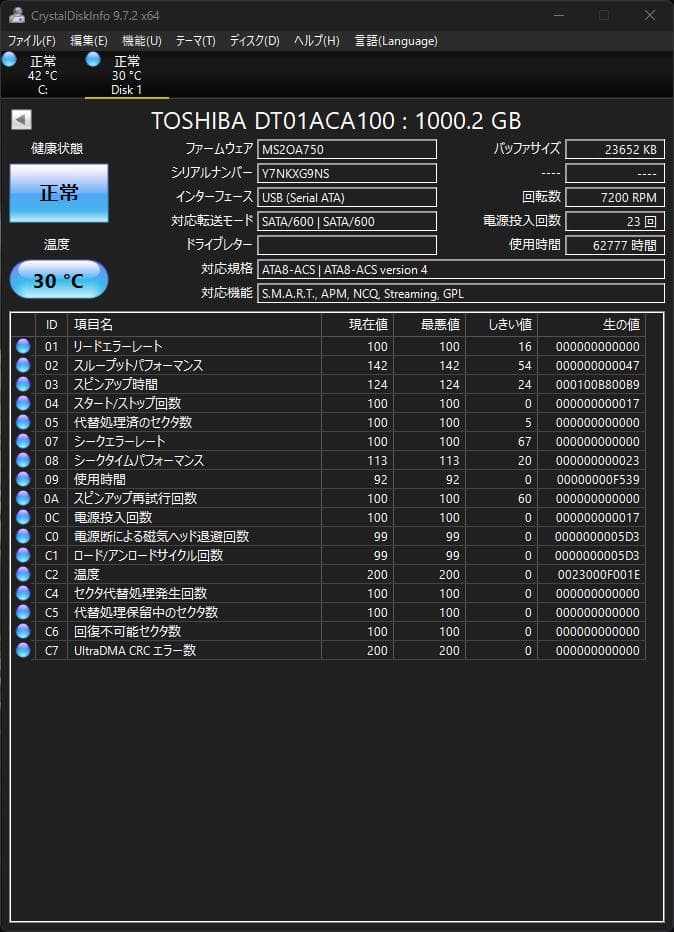
Task: Click the 生の値 column header
Action: click(591, 325)
